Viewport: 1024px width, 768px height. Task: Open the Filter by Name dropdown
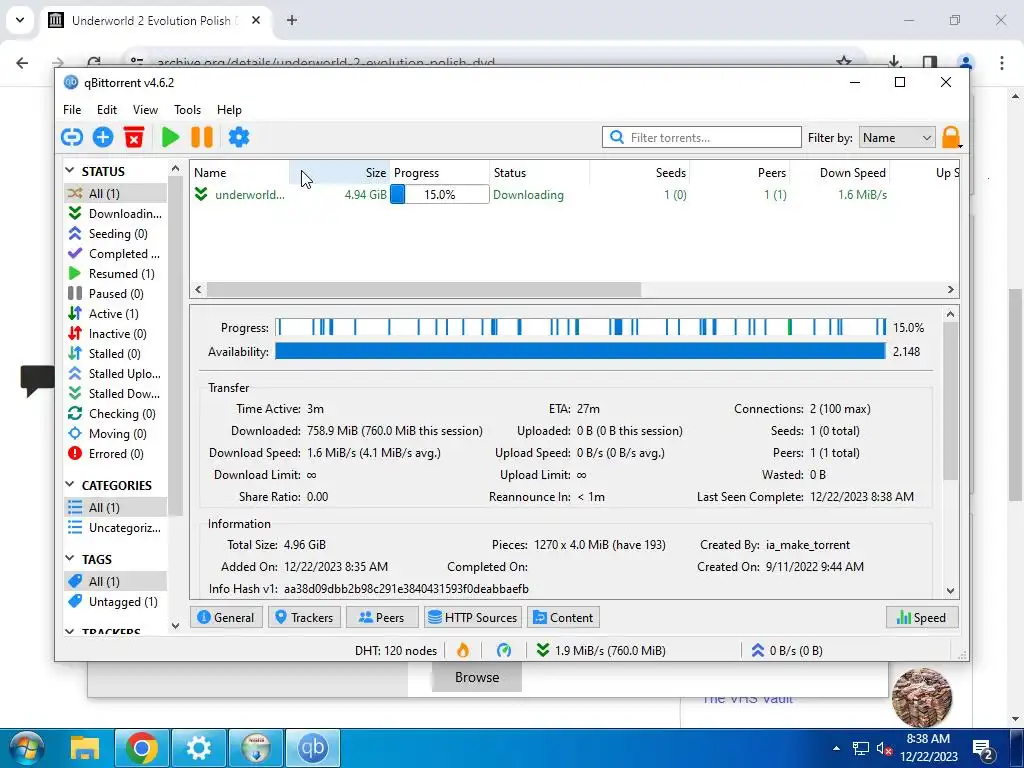pyautogui.click(x=897, y=138)
